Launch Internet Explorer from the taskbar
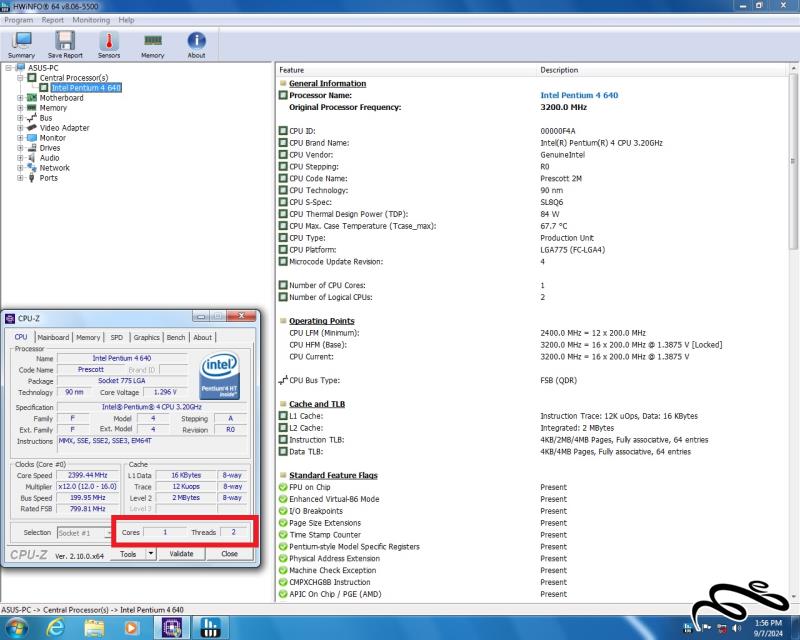Viewport: 800px width, 640px height. pos(55,627)
